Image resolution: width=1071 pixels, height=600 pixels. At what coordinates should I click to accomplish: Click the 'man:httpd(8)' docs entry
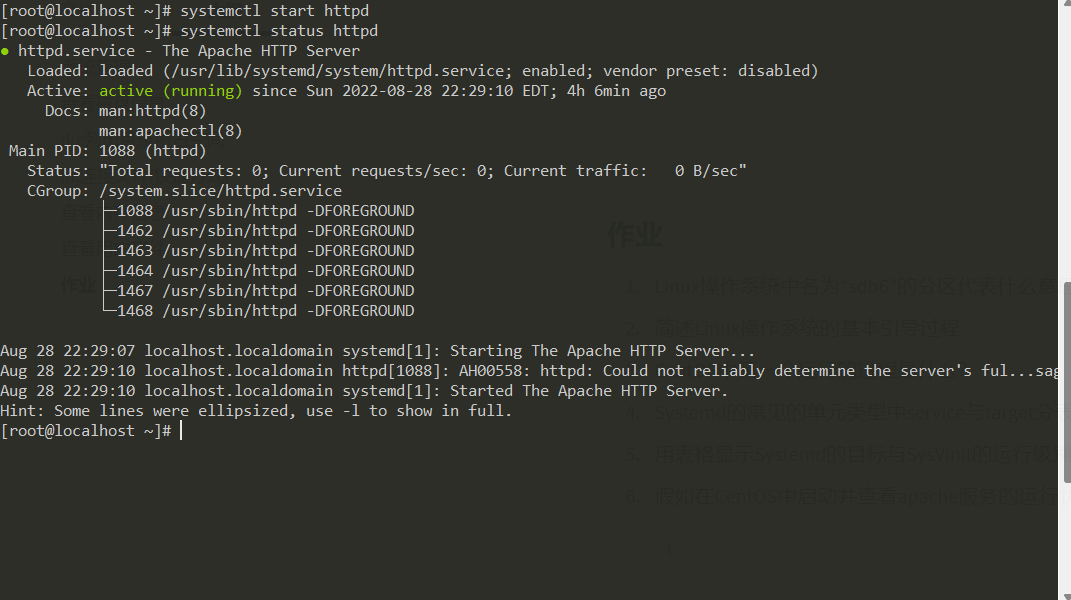click(x=152, y=111)
